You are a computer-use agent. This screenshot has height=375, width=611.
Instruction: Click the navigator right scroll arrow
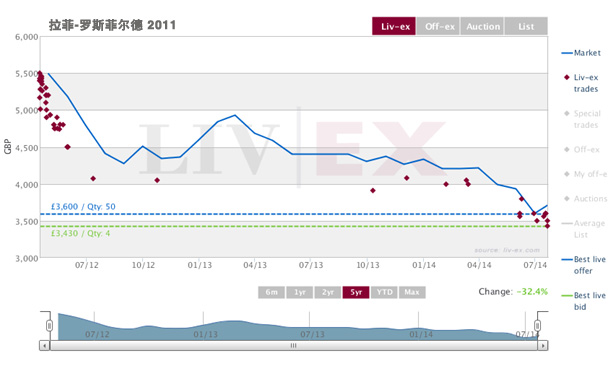[543, 345]
